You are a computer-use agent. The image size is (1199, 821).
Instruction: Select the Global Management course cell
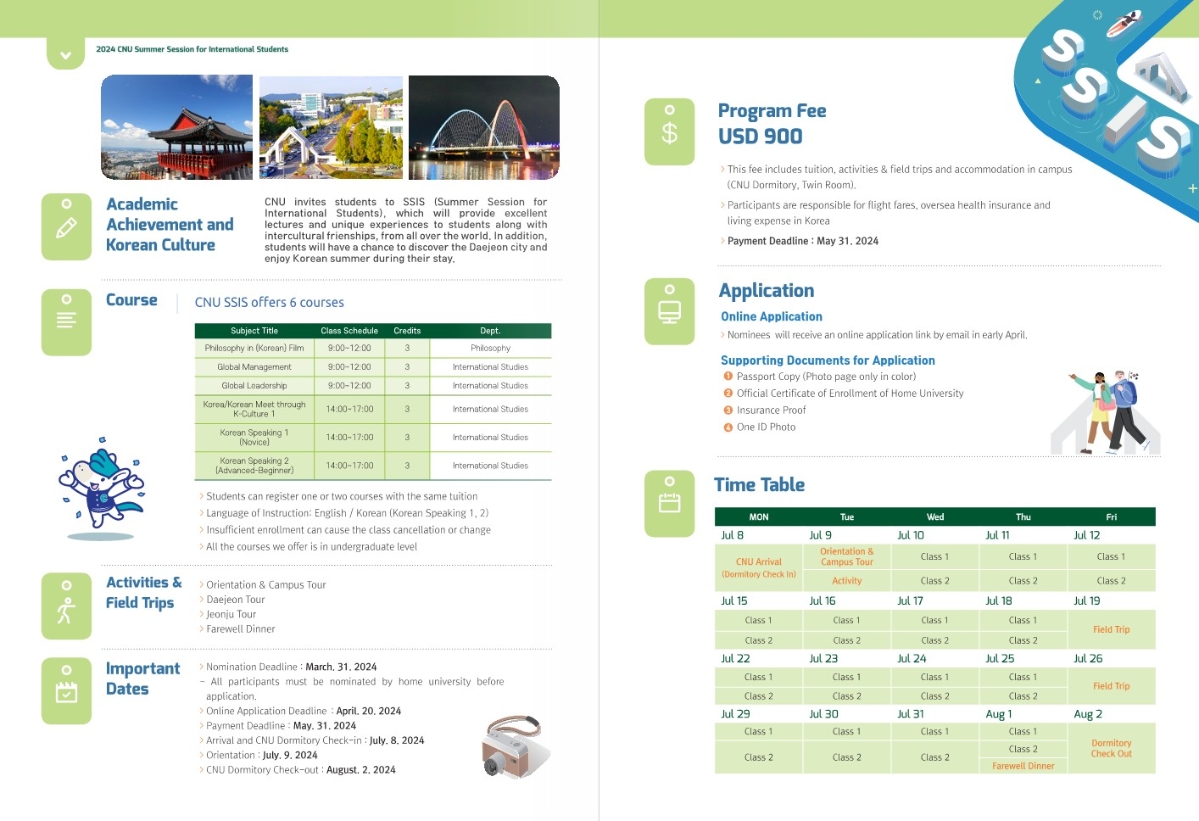pos(255,367)
